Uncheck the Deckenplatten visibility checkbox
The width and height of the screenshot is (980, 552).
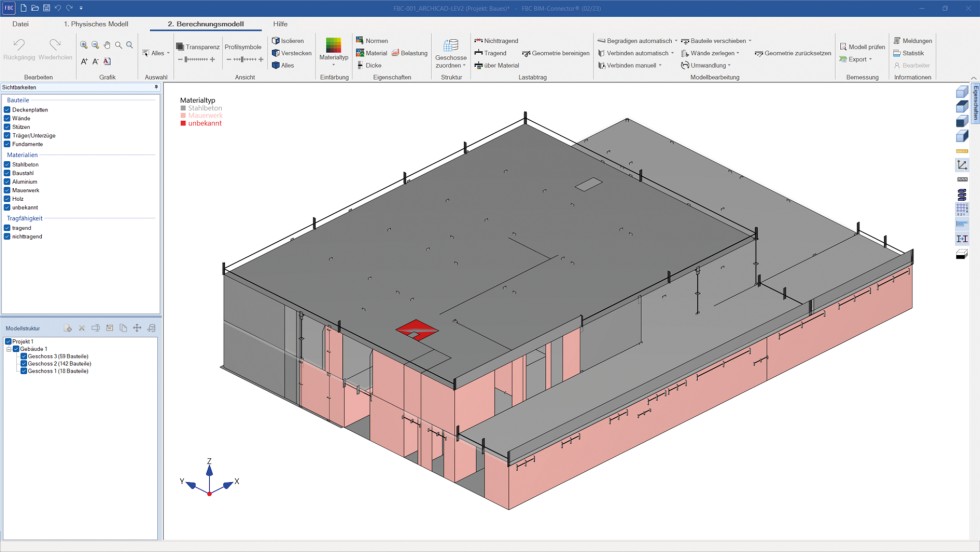pos(7,110)
